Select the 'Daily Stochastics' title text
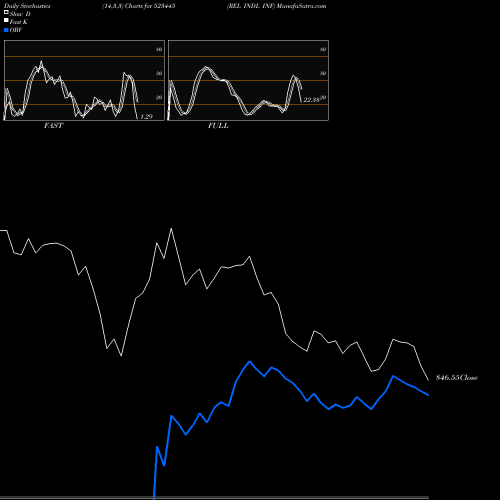The height and width of the screenshot is (500, 500). pos(27,6)
